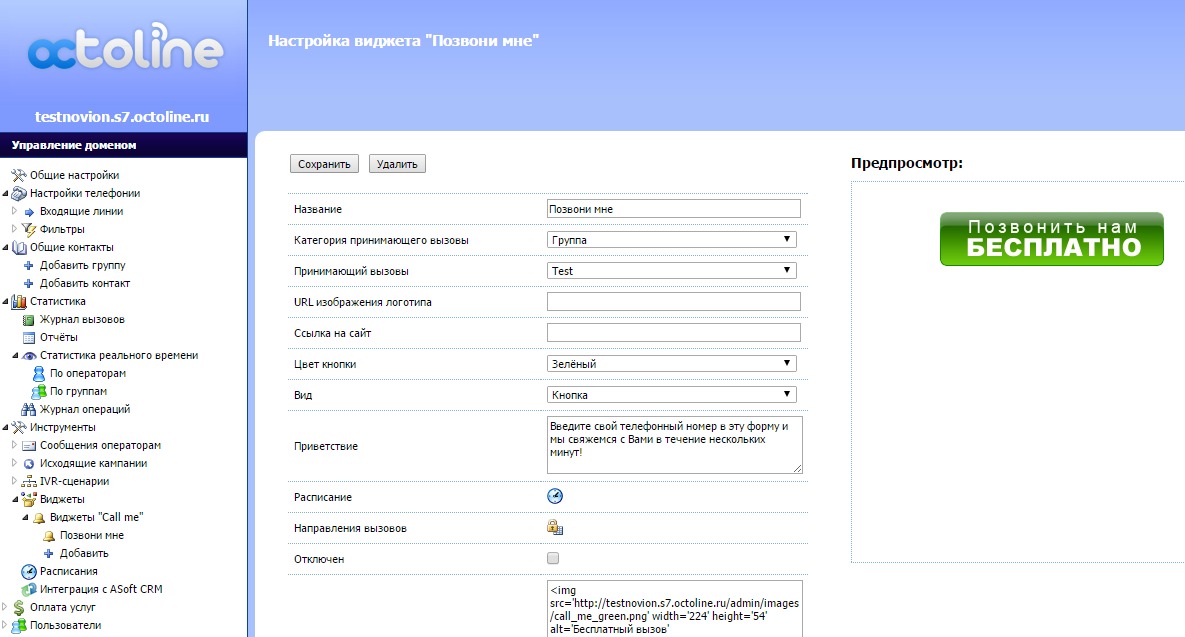1185x637 pixels.
Task: Click the Сохранить button
Action: tap(324, 164)
